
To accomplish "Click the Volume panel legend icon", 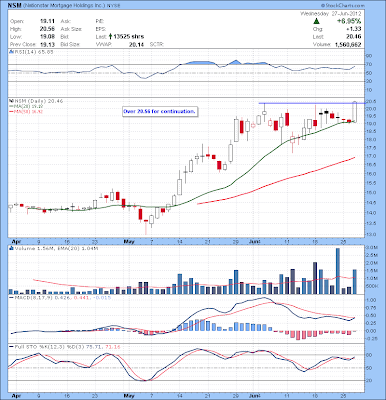I will 11,248.
